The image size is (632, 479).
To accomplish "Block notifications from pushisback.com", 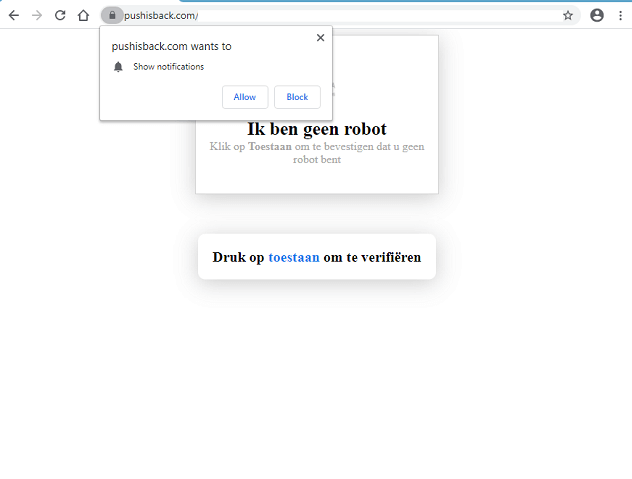I will click(297, 97).
